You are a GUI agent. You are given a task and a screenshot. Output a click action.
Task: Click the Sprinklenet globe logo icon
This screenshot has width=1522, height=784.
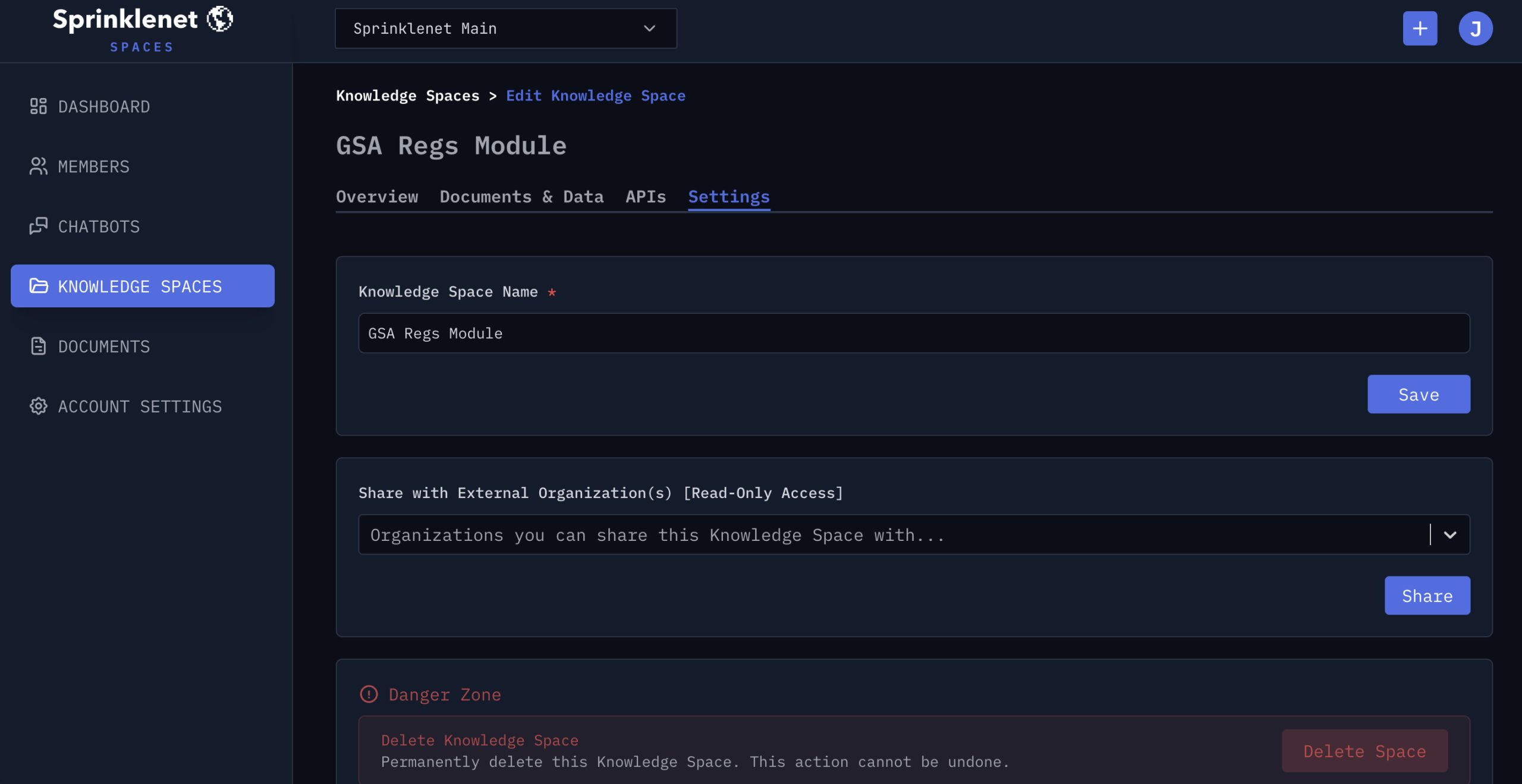pyautogui.click(x=219, y=19)
